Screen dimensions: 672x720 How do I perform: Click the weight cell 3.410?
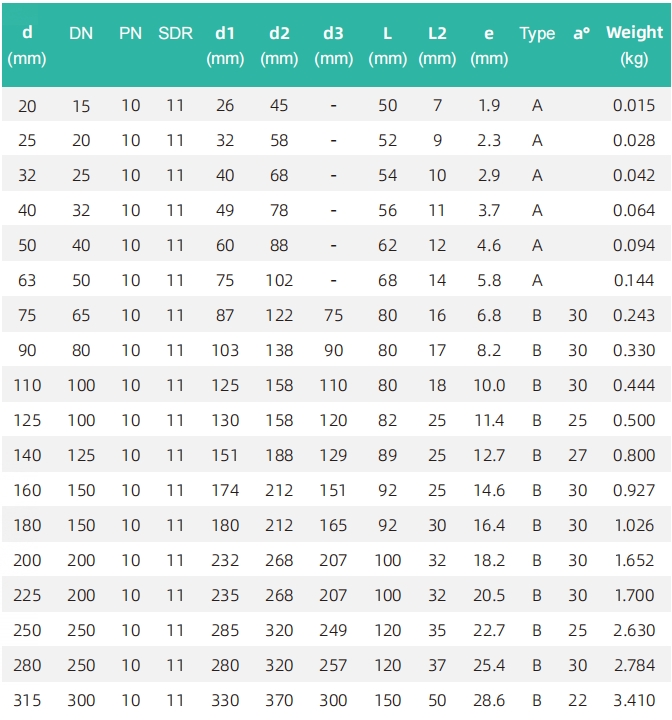tap(634, 700)
